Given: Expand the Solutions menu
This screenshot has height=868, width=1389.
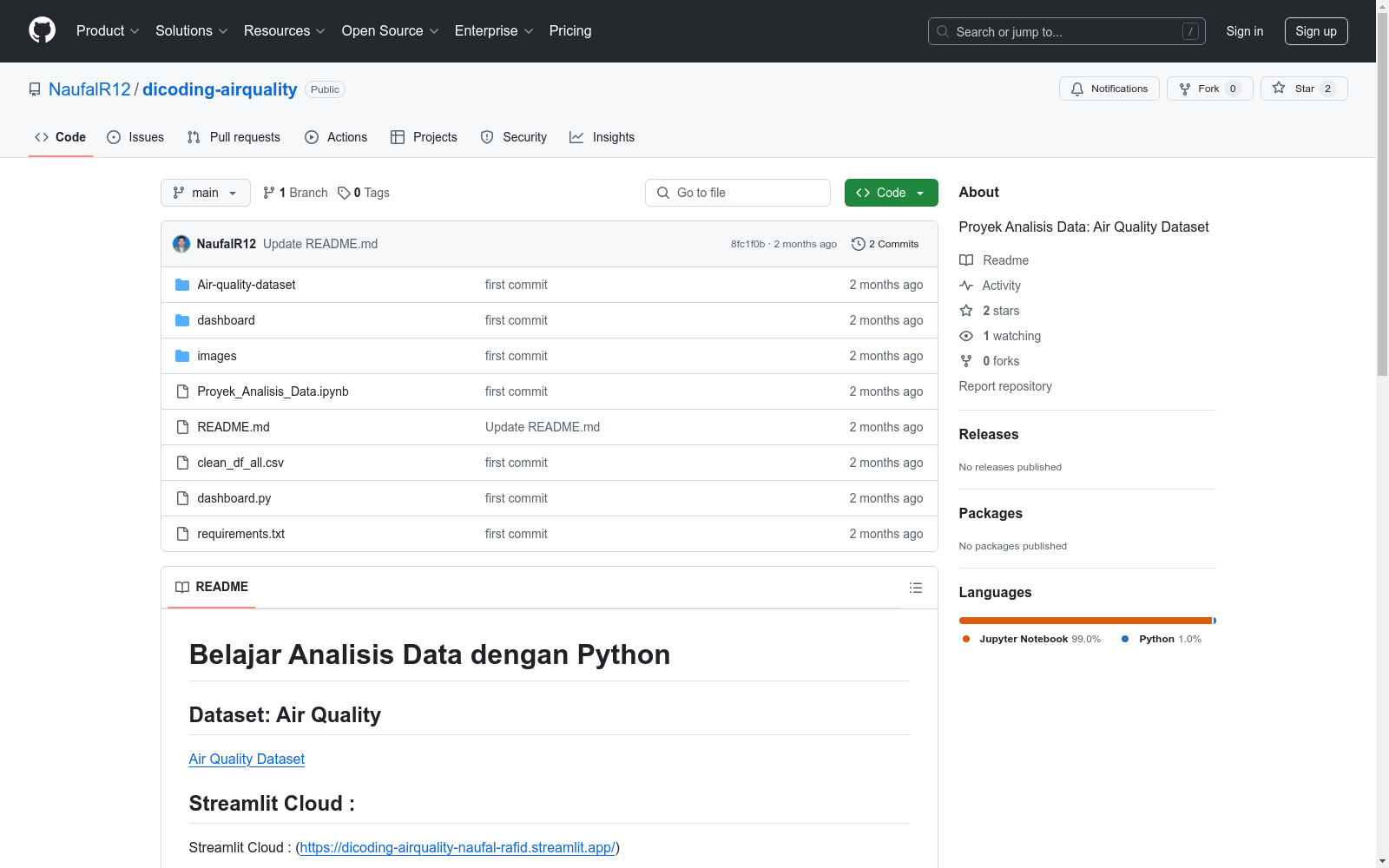Looking at the screenshot, I should [x=192, y=31].
